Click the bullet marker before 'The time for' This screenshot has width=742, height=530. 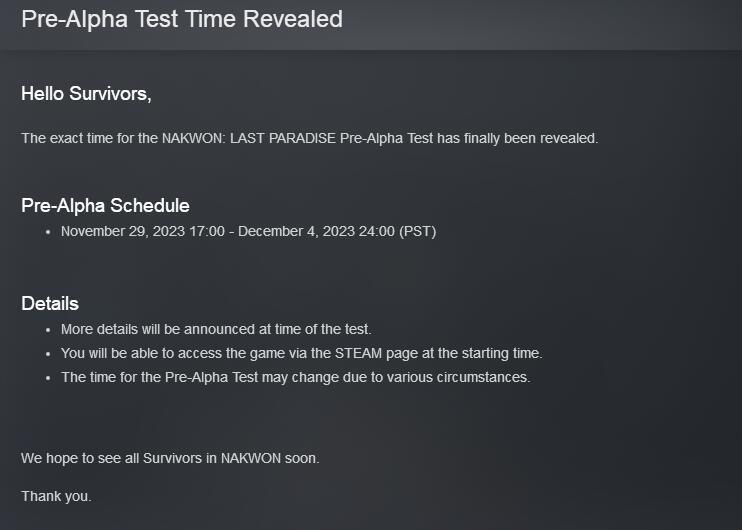[x=48, y=378]
